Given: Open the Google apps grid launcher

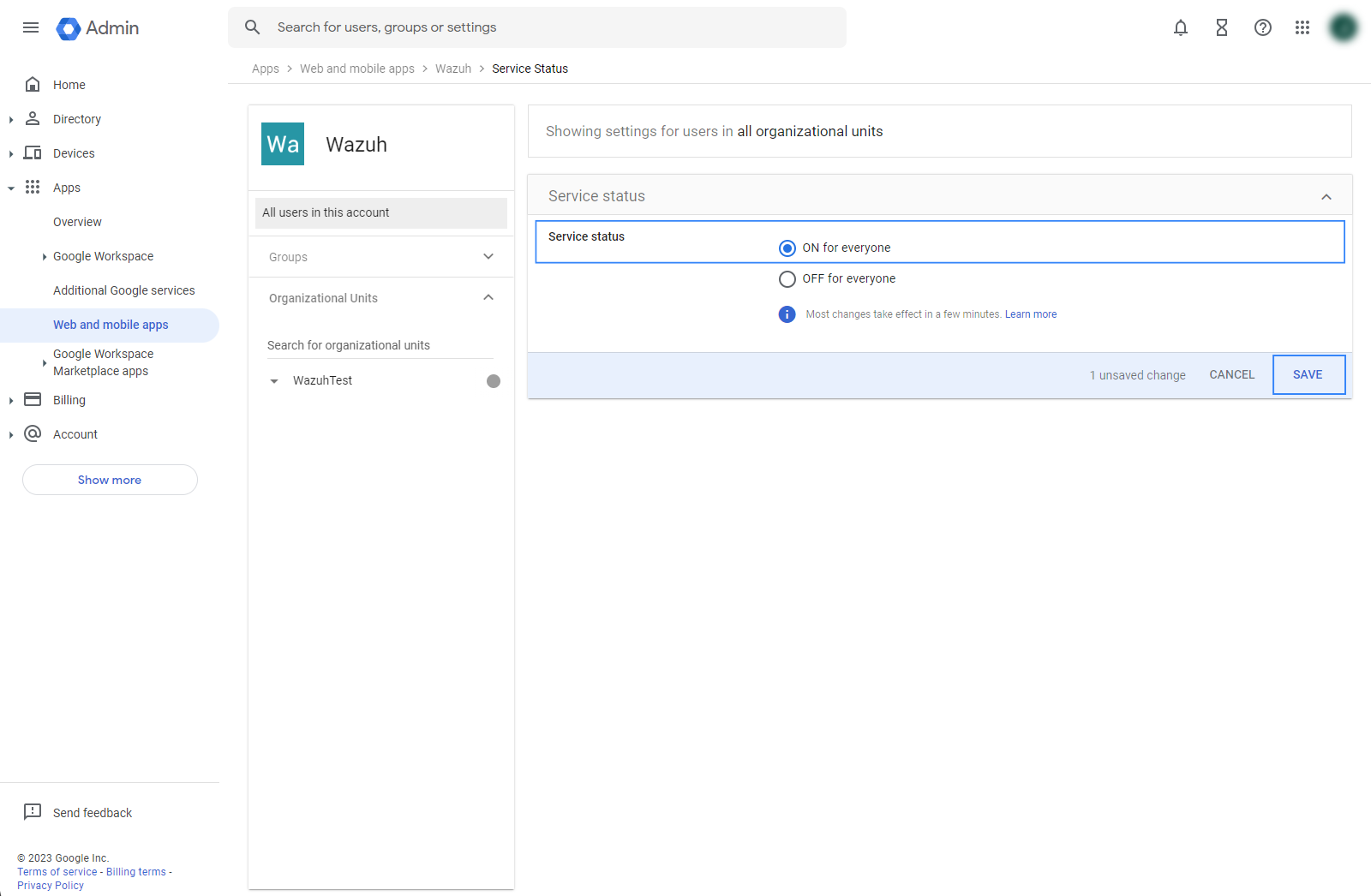Looking at the screenshot, I should [x=1302, y=27].
